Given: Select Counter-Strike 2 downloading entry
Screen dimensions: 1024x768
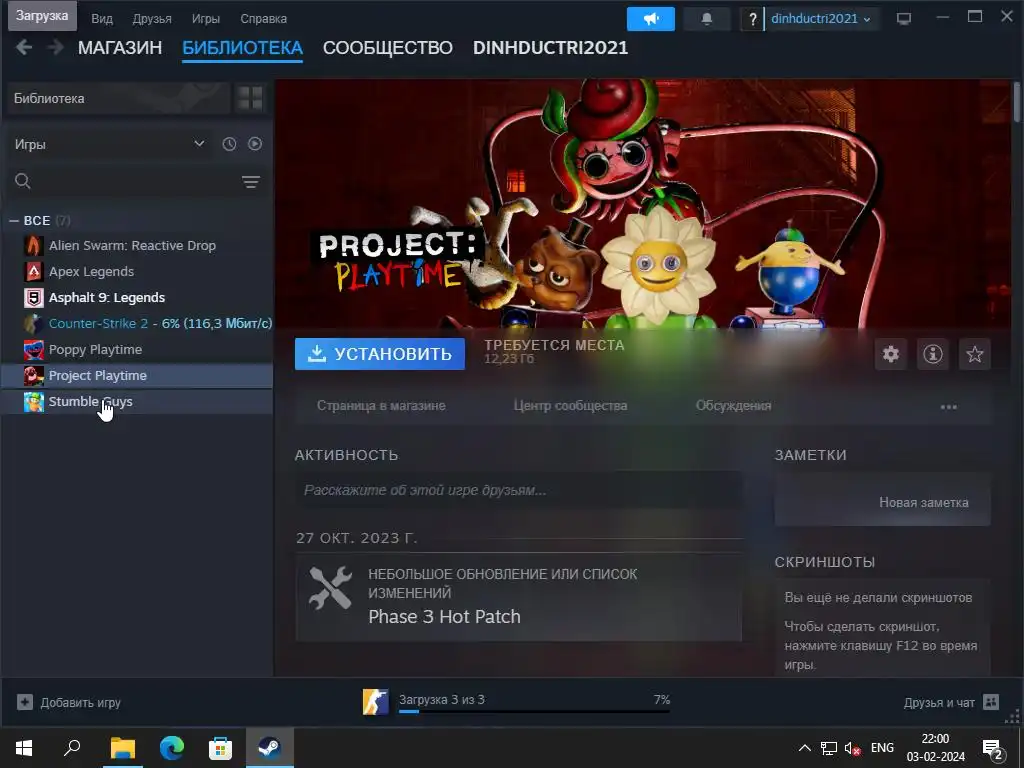Looking at the screenshot, I should (x=137, y=323).
